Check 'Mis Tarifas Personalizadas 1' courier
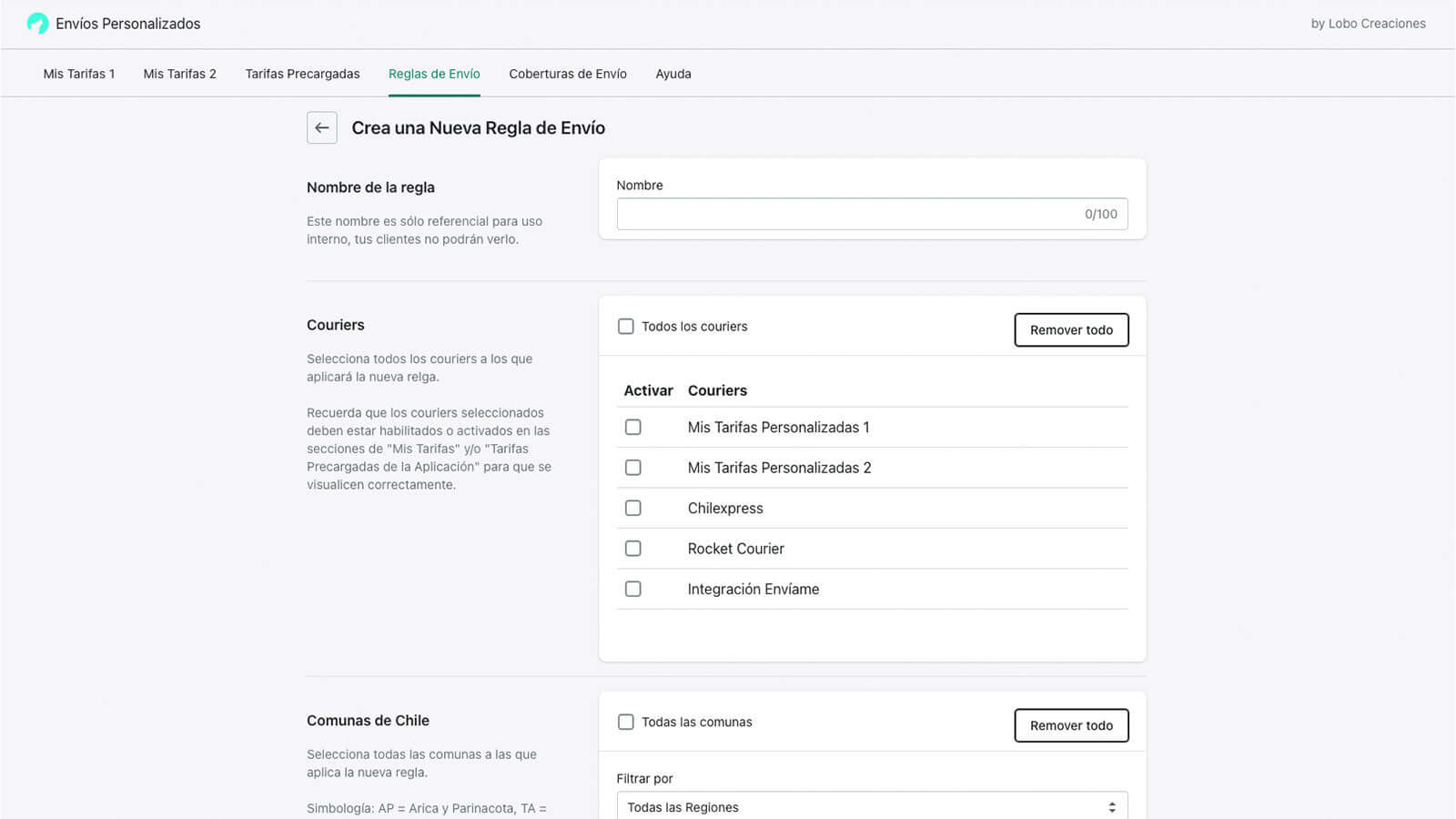1456x819 pixels. pos(632,427)
